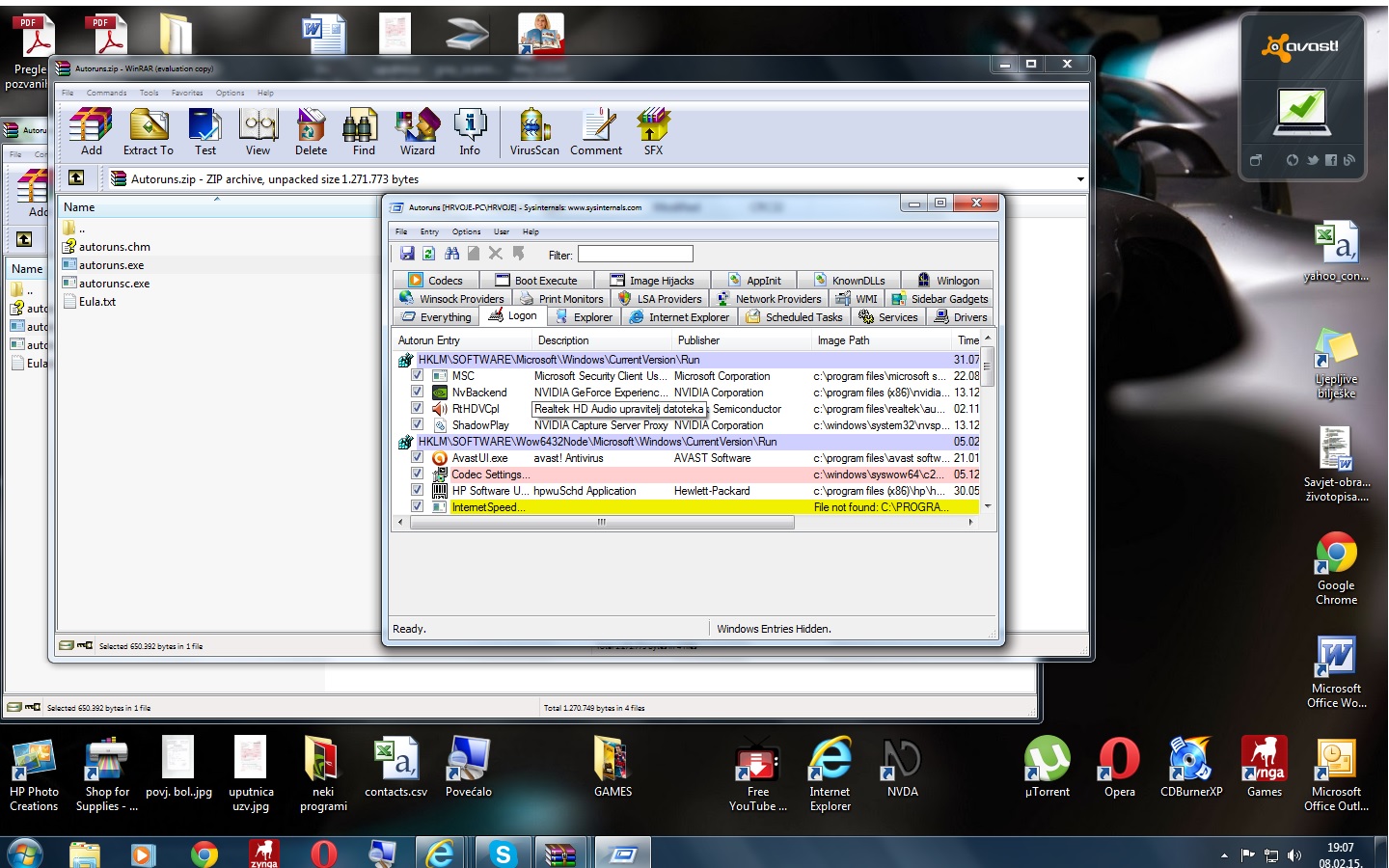
Task: Click the Autoruns Find binoculars icon
Action: (451, 254)
